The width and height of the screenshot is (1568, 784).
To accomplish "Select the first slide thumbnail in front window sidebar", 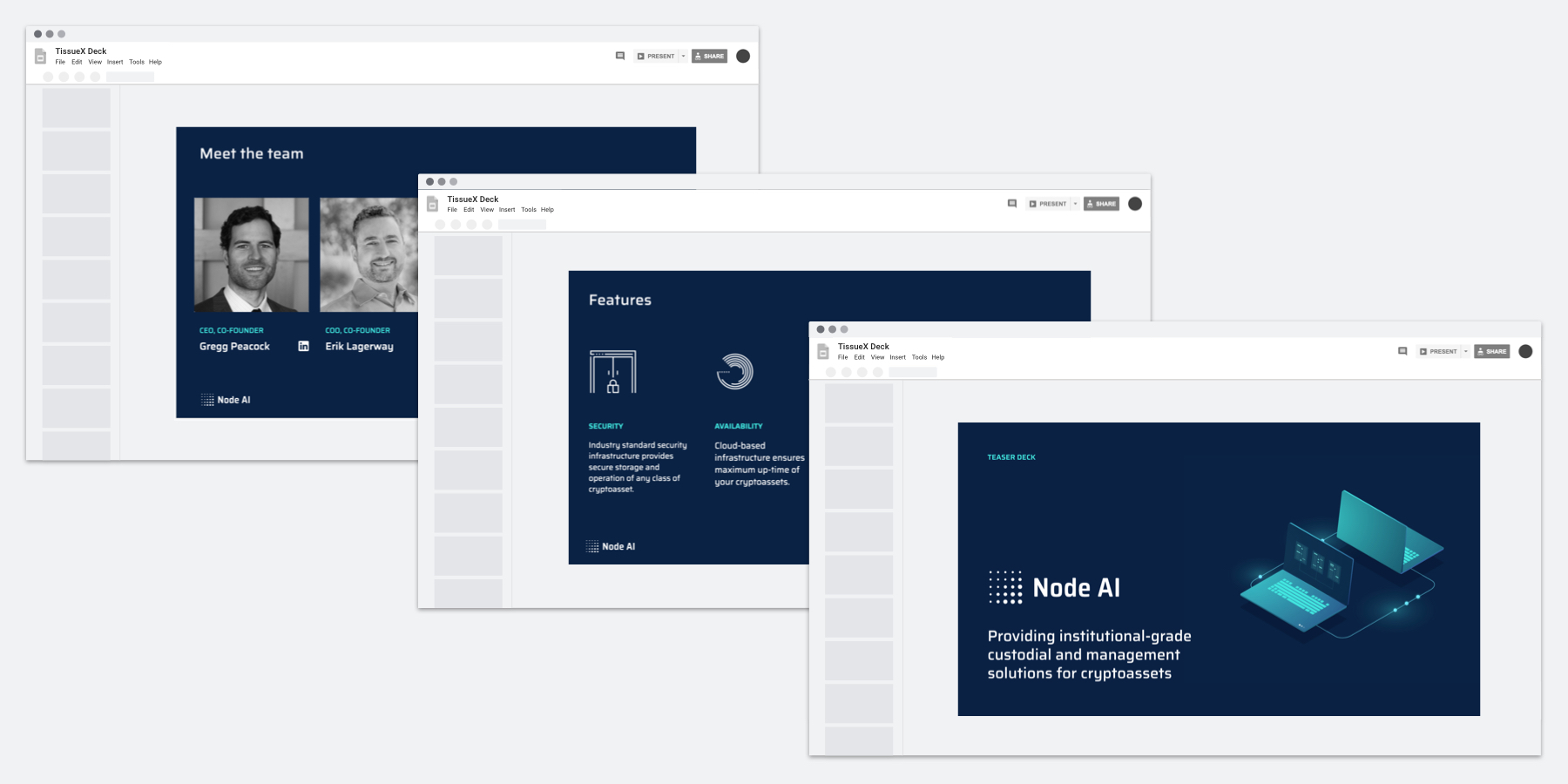I will click(x=858, y=402).
